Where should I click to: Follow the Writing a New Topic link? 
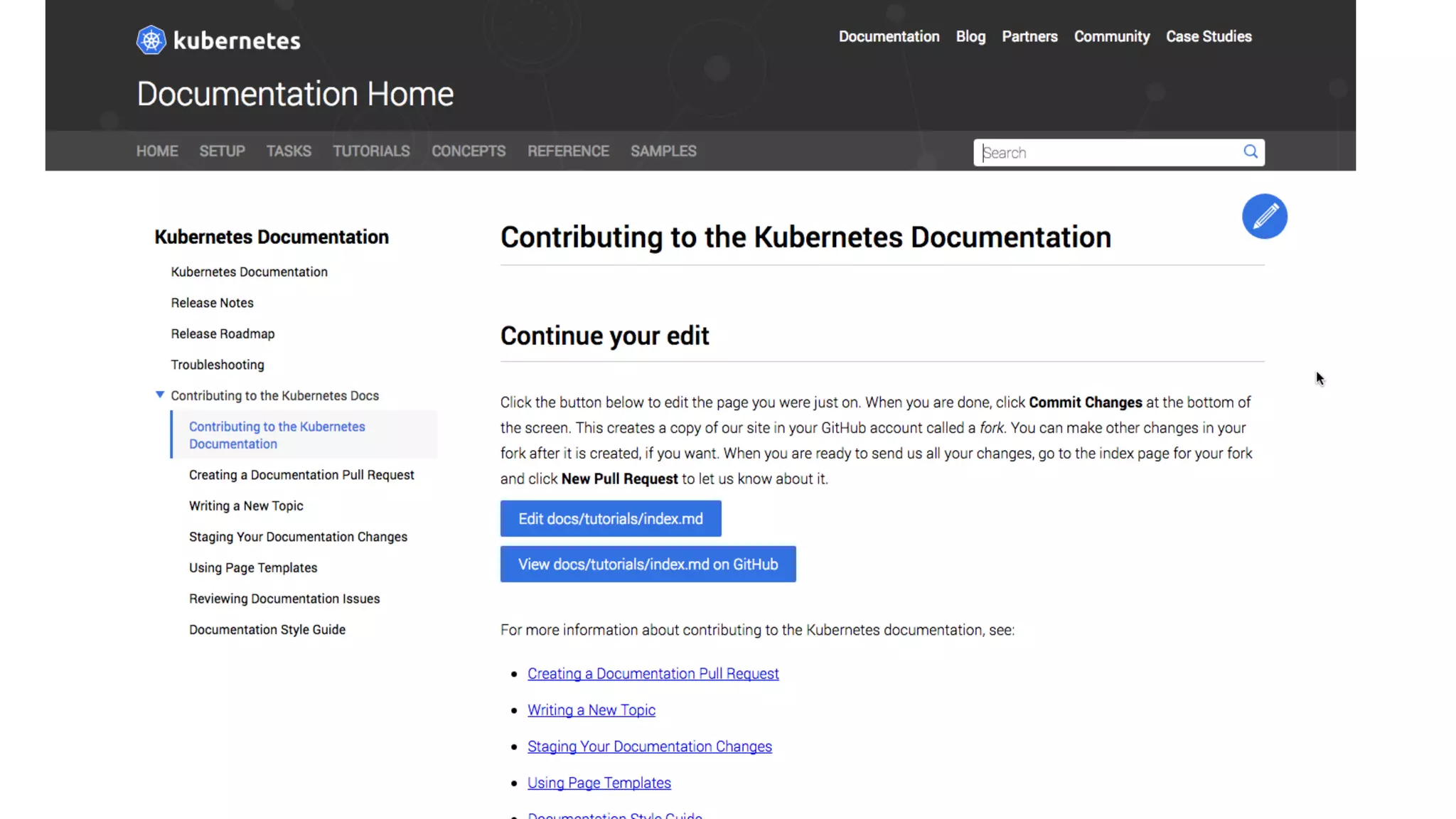point(591,710)
